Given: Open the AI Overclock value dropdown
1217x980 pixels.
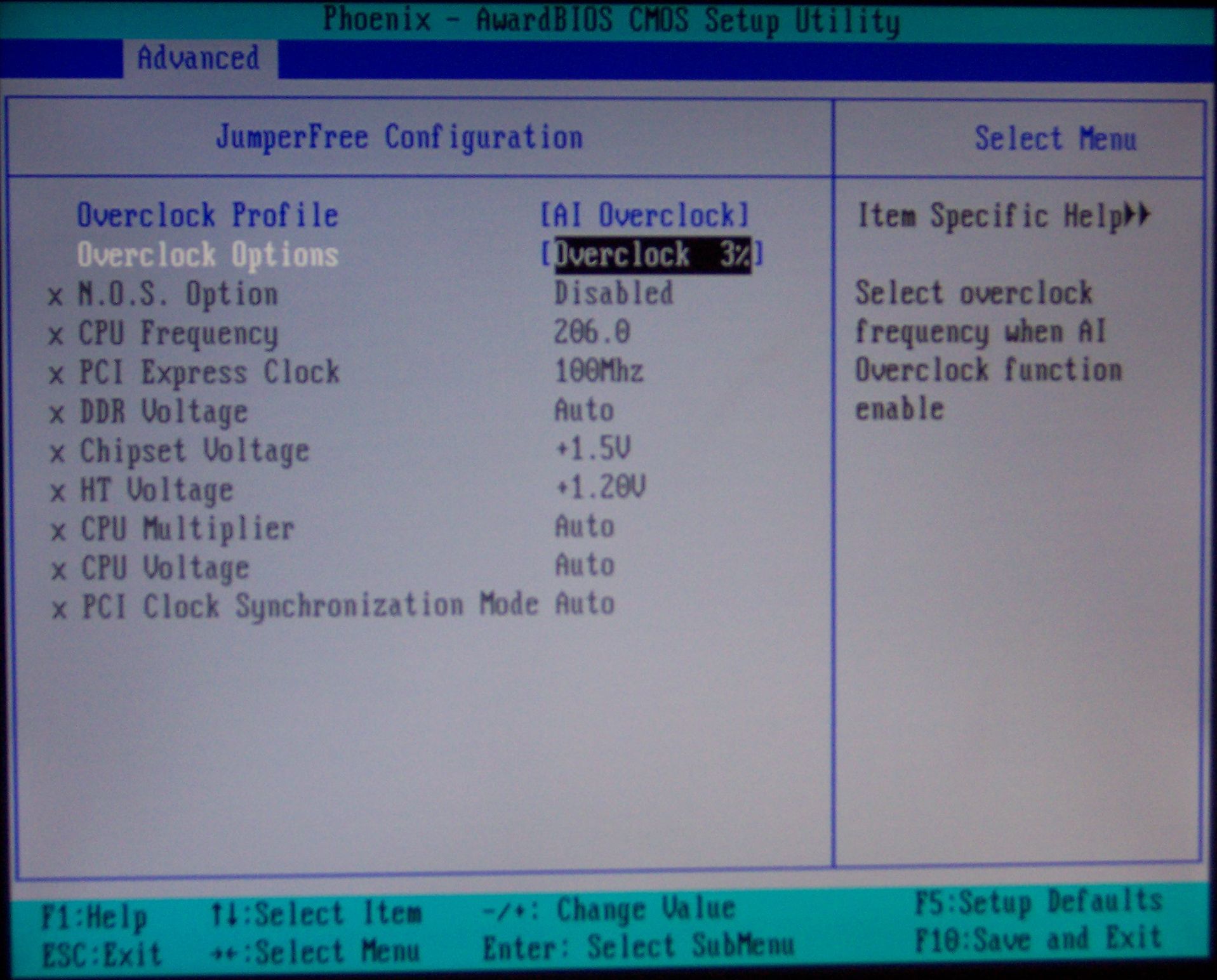Looking at the screenshot, I should tap(646, 216).
